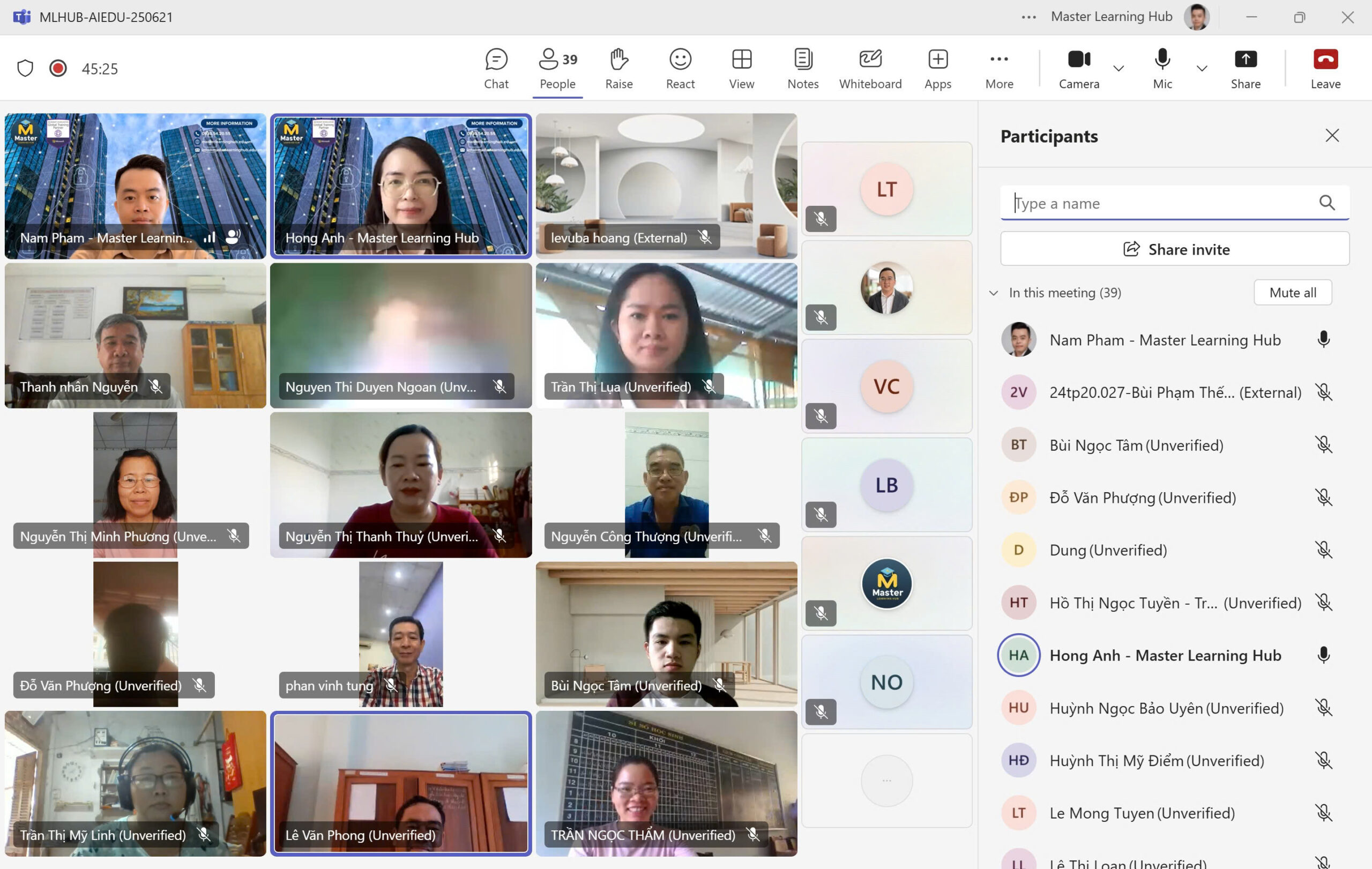
Task: Leave the meeting
Action: (1325, 69)
